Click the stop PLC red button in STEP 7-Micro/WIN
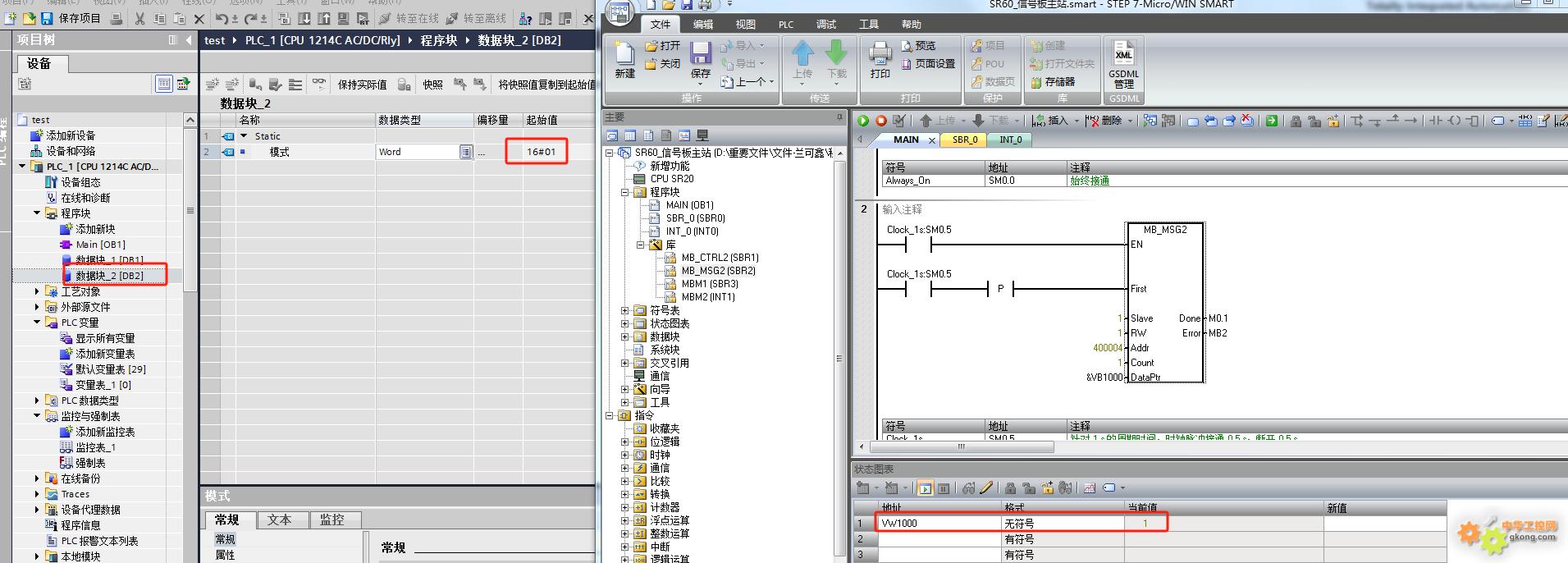 pos(881,121)
